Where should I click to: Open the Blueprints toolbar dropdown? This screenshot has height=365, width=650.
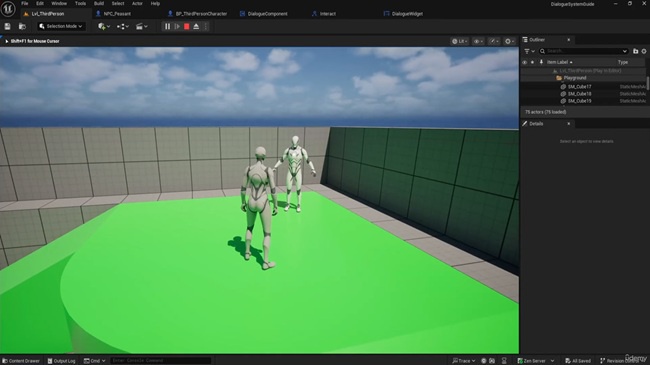pos(123,27)
